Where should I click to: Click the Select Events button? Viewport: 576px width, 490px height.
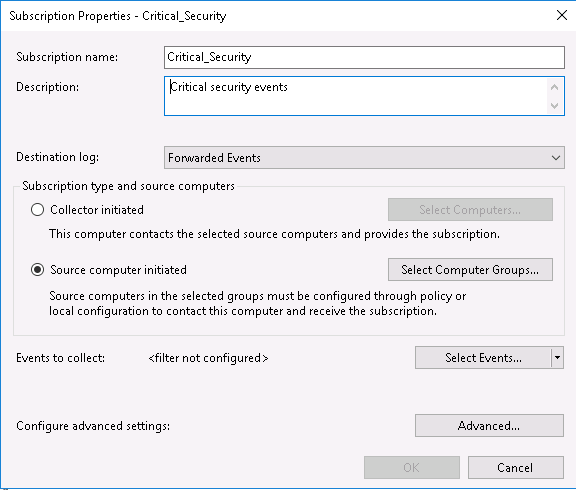483,358
